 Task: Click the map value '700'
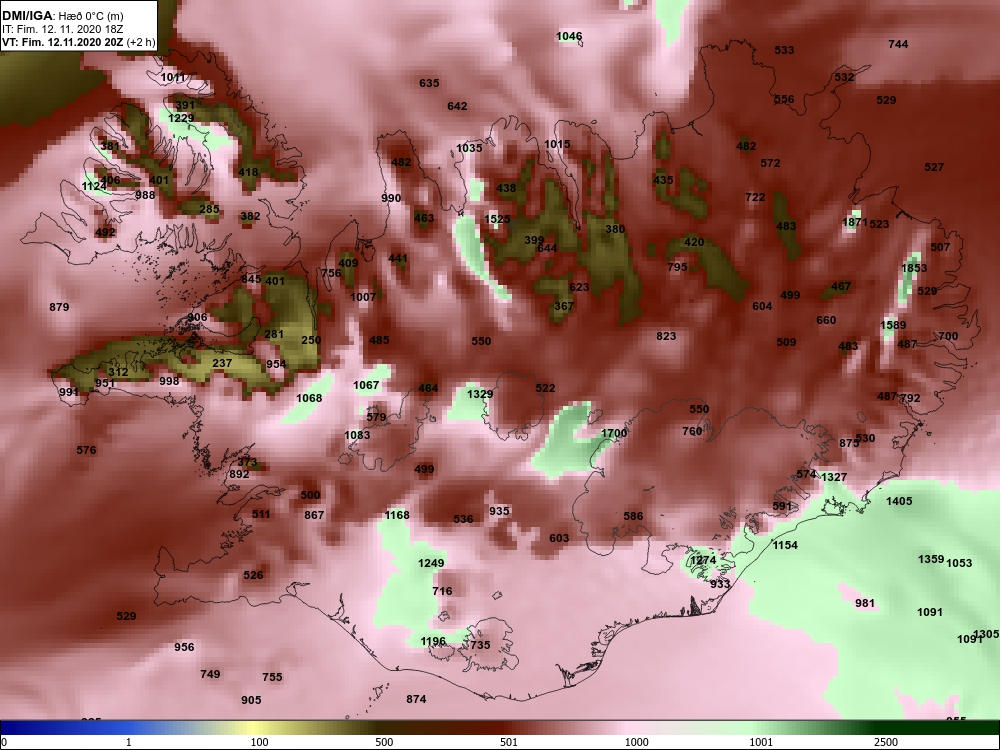pos(948,335)
